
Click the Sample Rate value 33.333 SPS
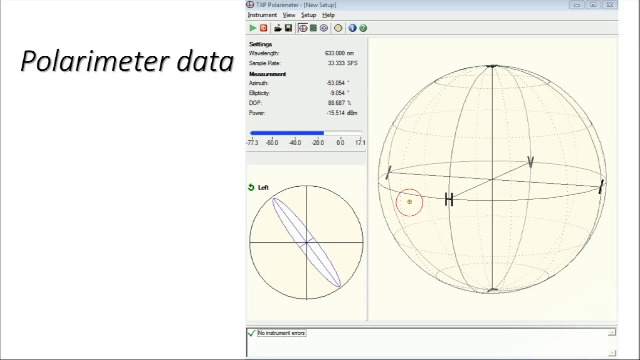click(342, 63)
